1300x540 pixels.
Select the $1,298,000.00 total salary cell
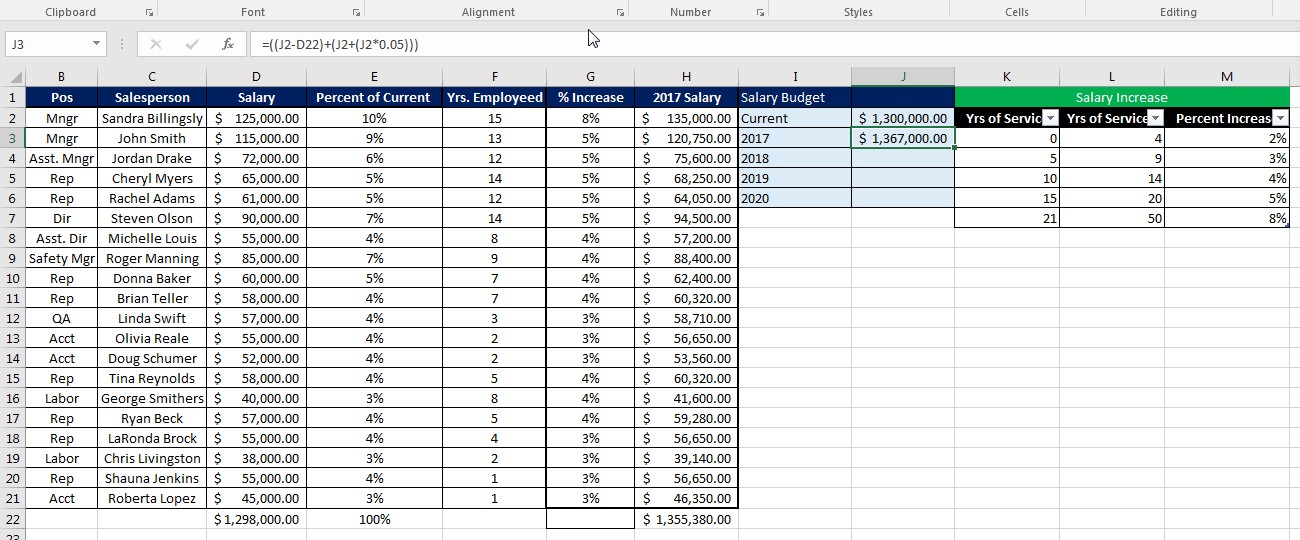pyautogui.click(x=256, y=519)
